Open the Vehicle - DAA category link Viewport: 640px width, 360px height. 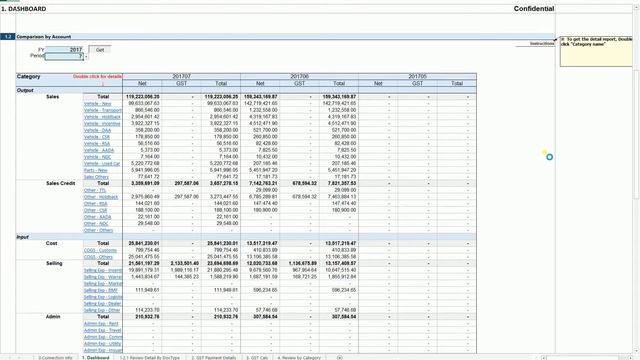(97, 131)
